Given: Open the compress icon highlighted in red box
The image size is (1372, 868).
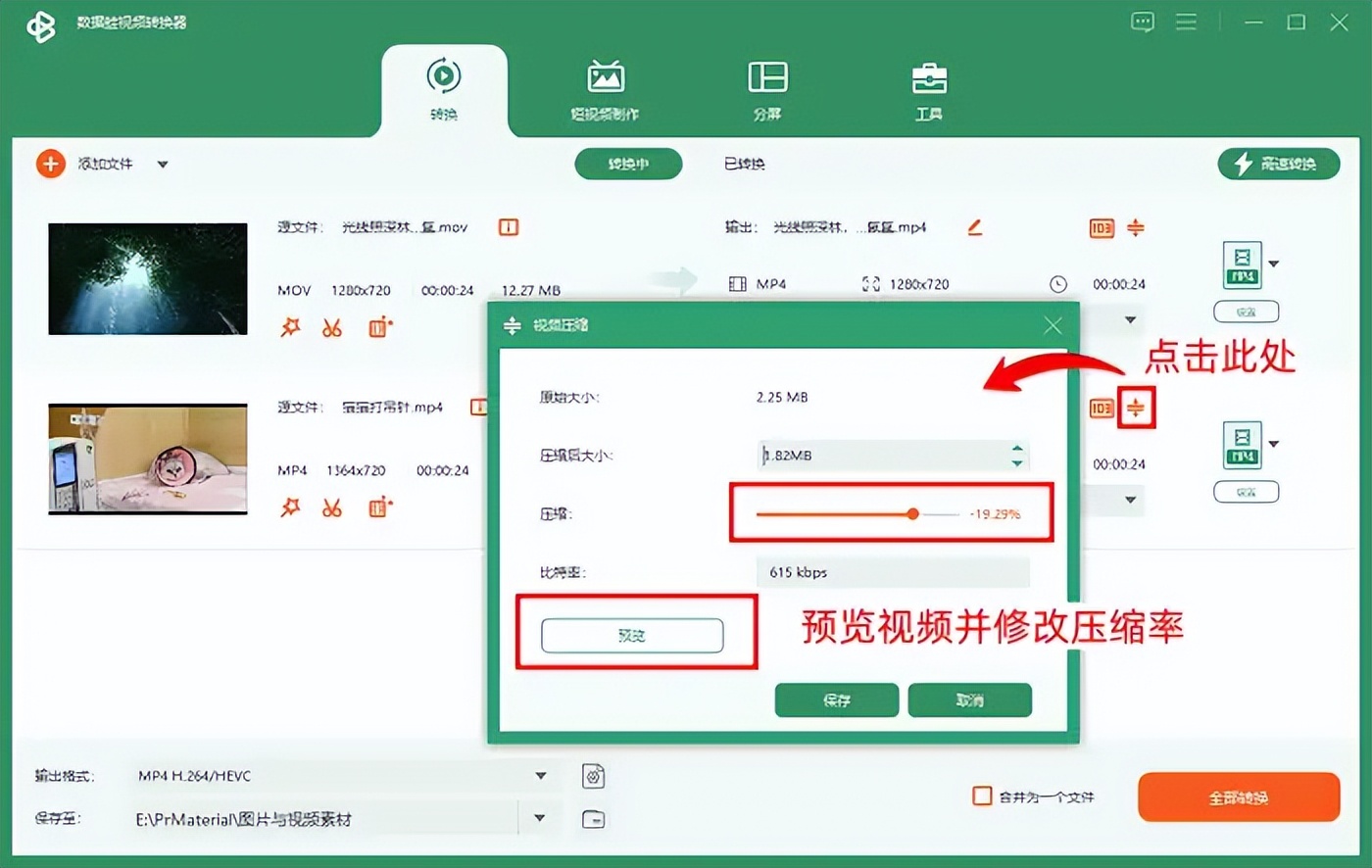Looking at the screenshot, I should [1136, 408].
